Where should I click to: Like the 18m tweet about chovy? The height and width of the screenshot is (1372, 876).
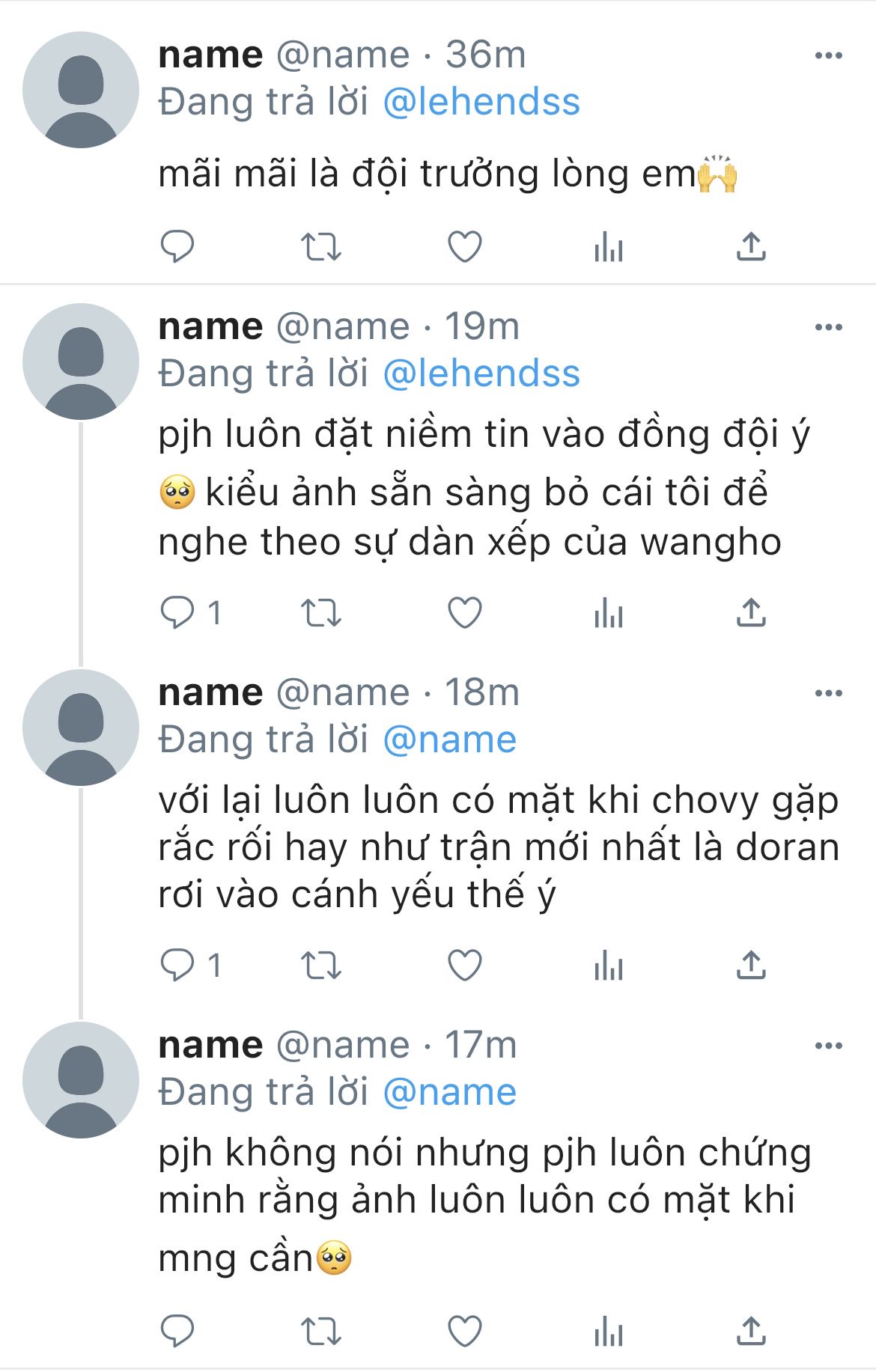pos(465,965)
